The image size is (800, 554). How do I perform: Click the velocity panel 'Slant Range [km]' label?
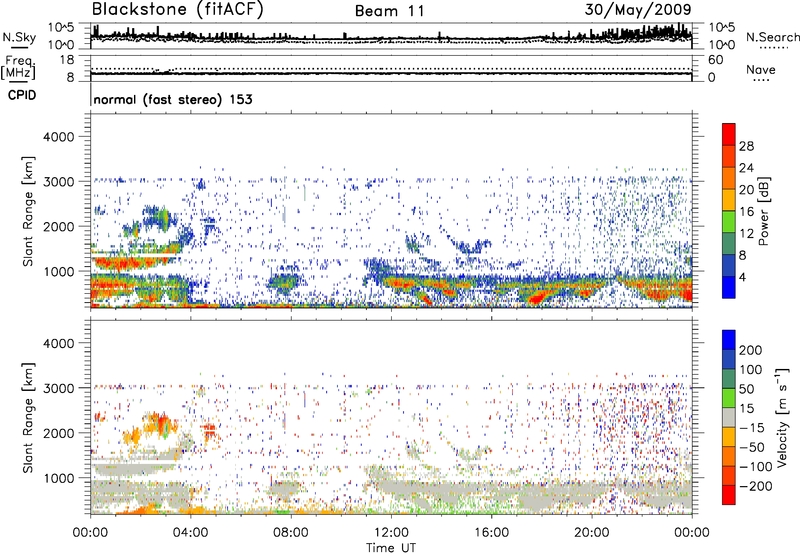point(28,417)
